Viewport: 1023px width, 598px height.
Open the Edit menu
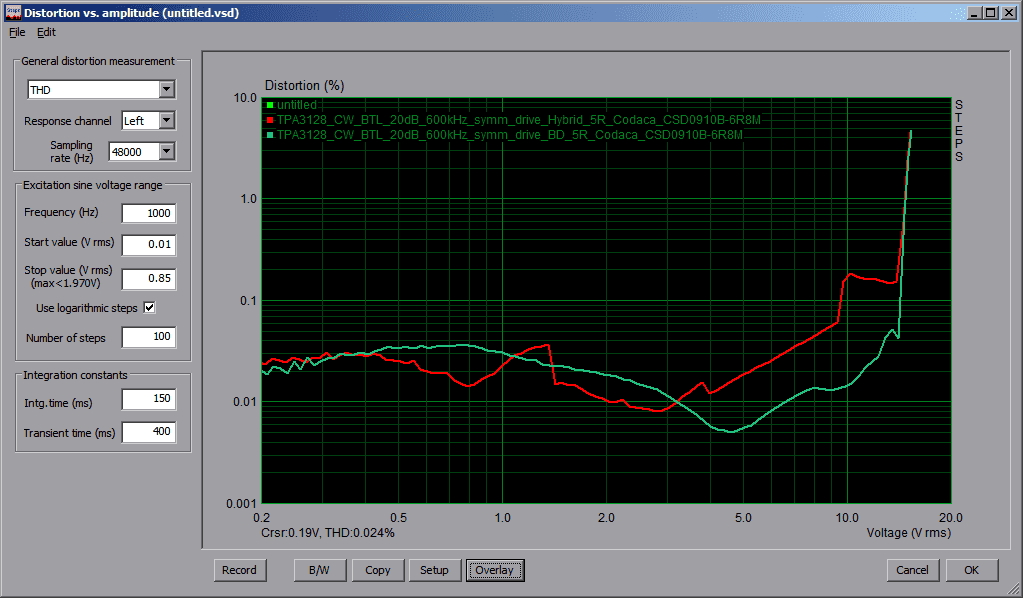[x=47, y=32]
